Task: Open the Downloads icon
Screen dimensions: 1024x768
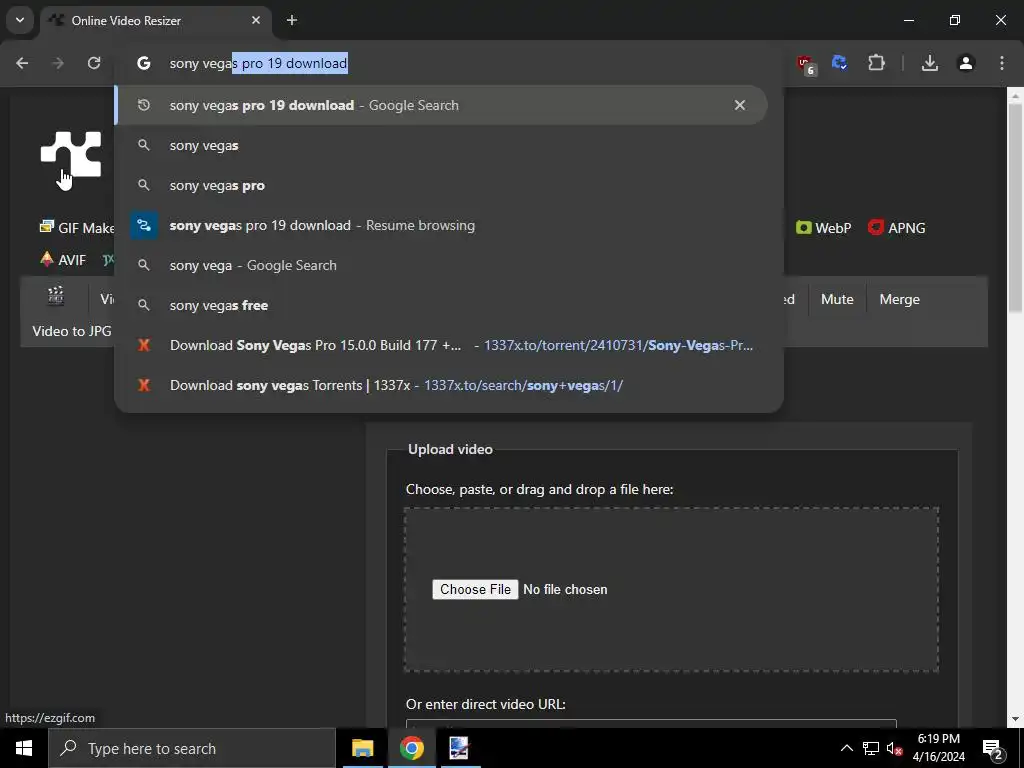Action: pyautogui.click(x=930, y=63)
